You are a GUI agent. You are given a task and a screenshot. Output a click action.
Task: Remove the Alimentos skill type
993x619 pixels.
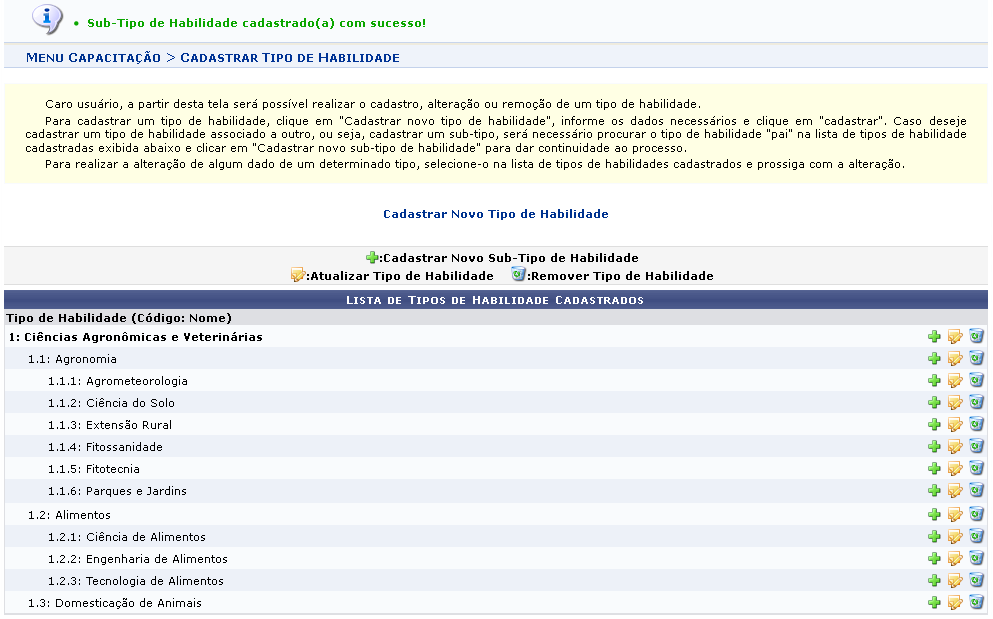click(976, 514)
